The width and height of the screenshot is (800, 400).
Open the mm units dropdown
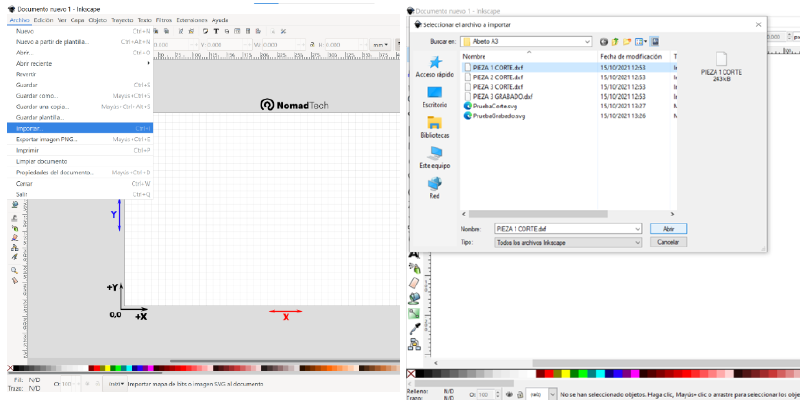coord(381,45)
